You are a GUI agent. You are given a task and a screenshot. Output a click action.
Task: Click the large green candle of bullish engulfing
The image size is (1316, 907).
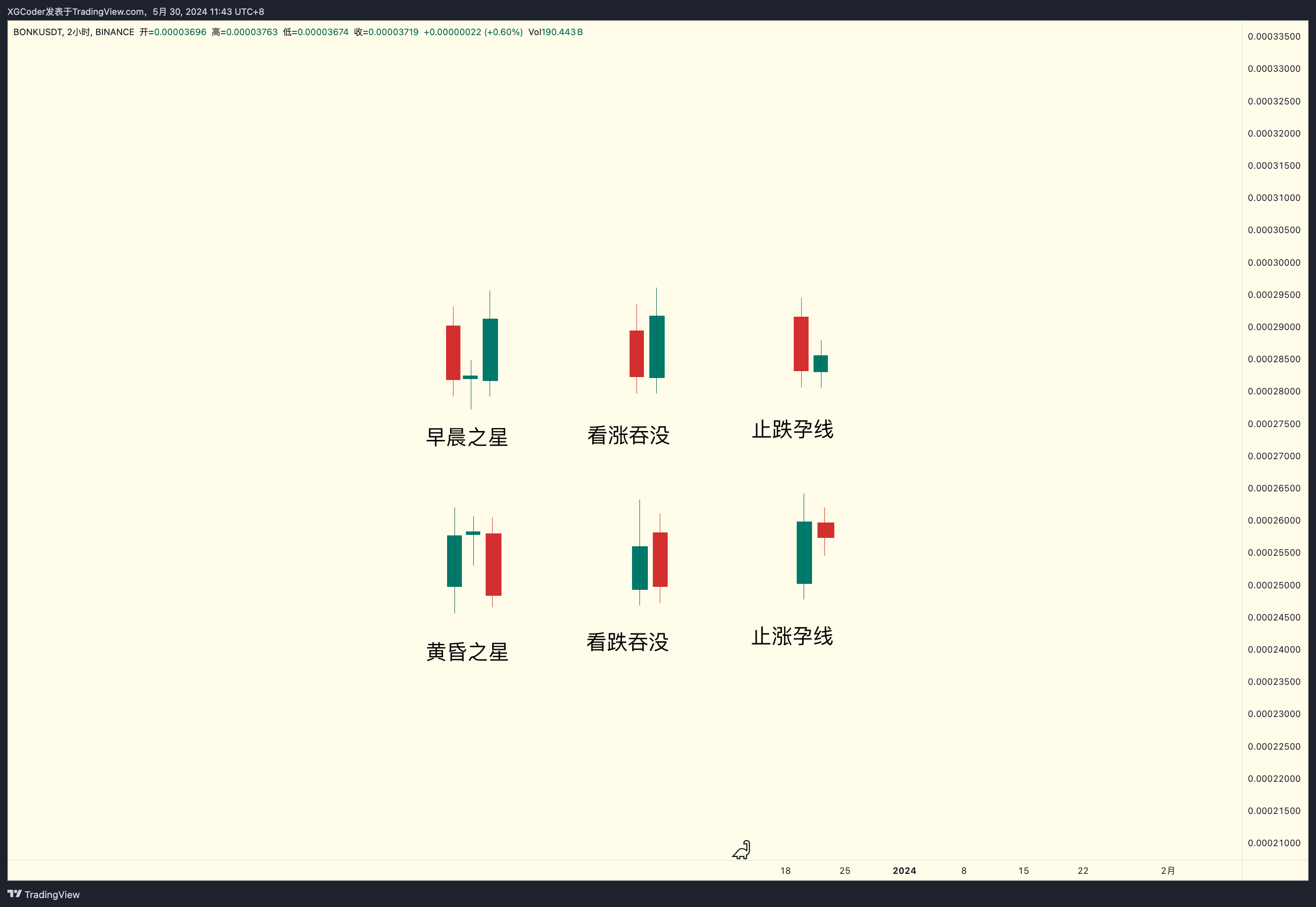657,347
